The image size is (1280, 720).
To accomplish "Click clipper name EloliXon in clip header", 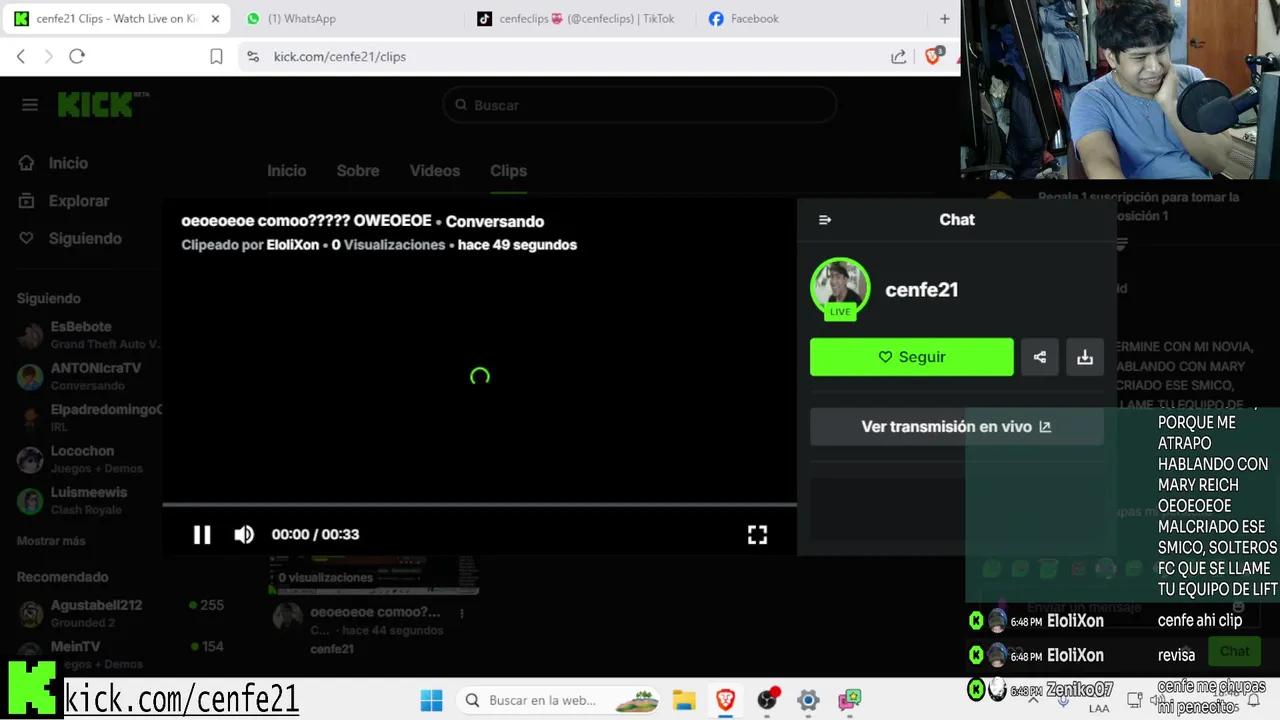I will click(x=293, y=245).
